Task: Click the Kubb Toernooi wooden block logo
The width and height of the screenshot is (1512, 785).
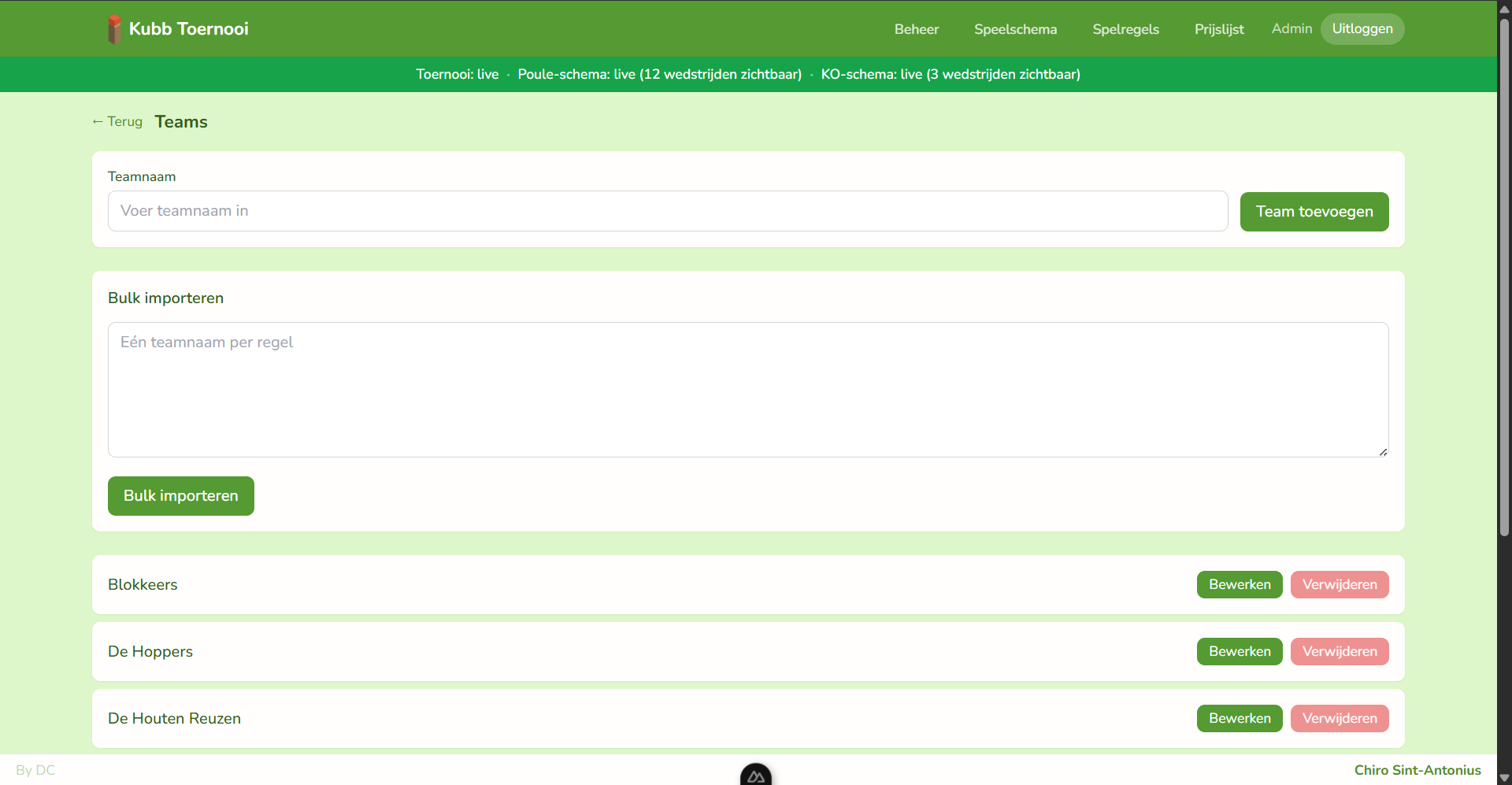Action: pos(115,29)
